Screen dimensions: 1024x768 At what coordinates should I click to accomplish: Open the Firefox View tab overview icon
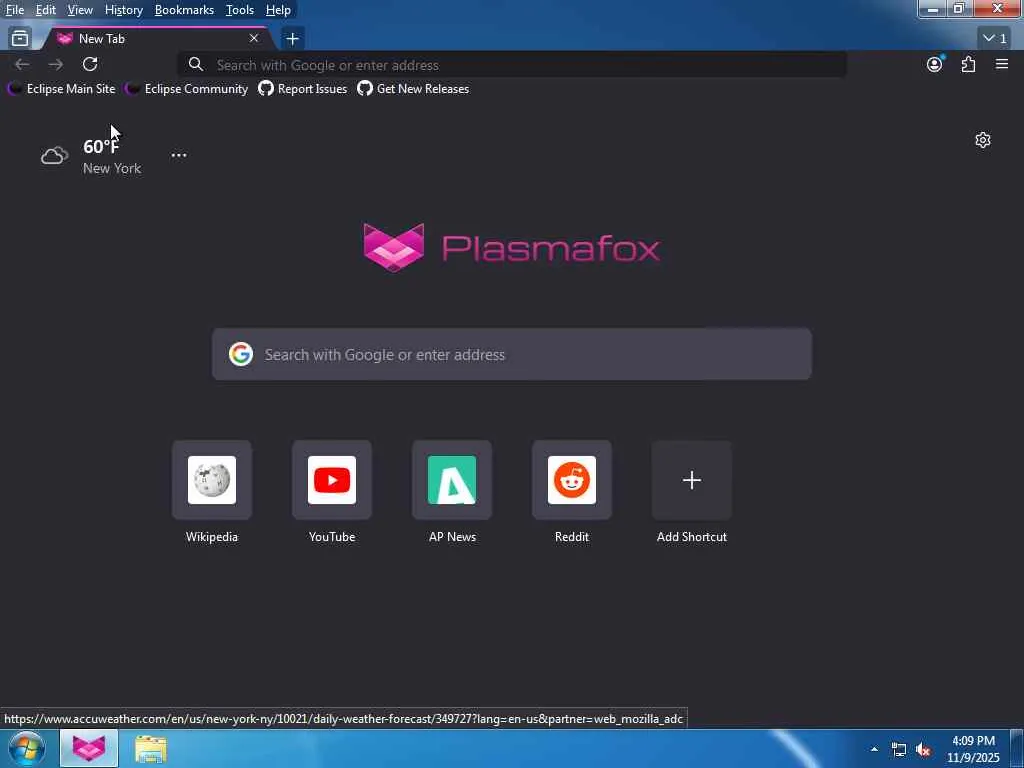[20, 39]
